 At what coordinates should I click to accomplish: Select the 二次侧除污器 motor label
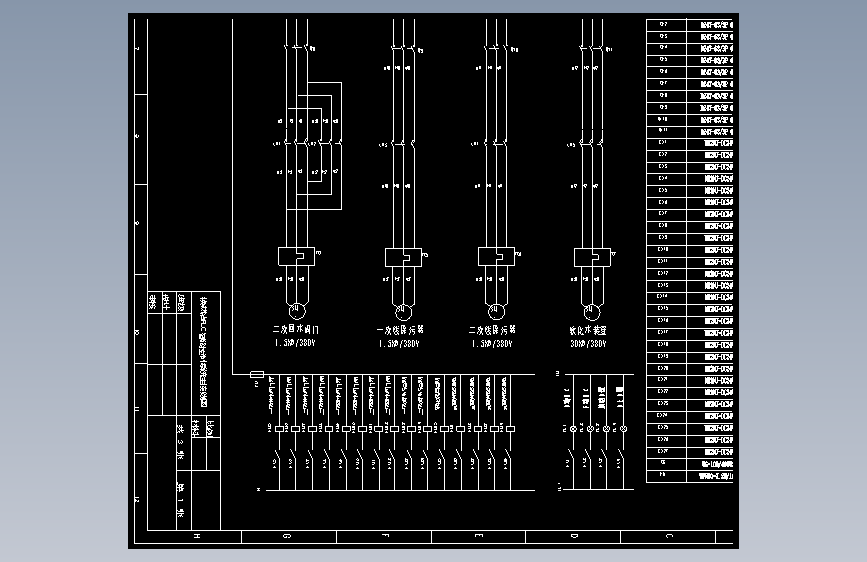pos(492,330)
